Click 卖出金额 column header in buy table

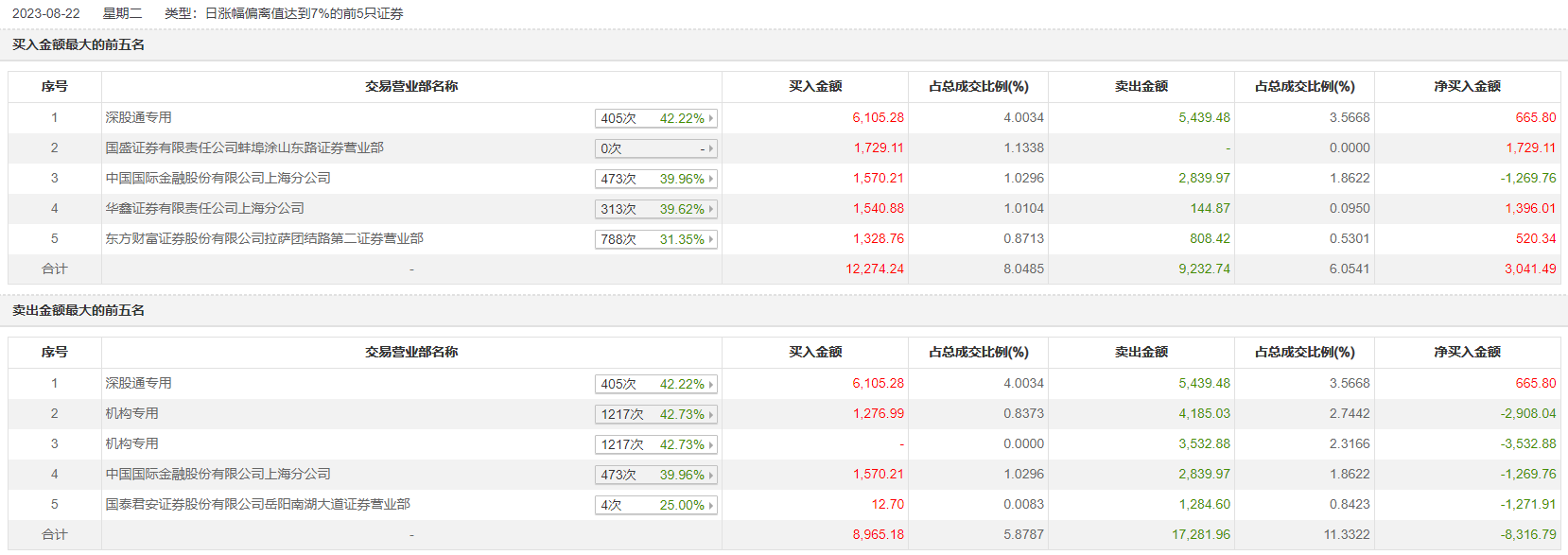tap(1141, 87)
